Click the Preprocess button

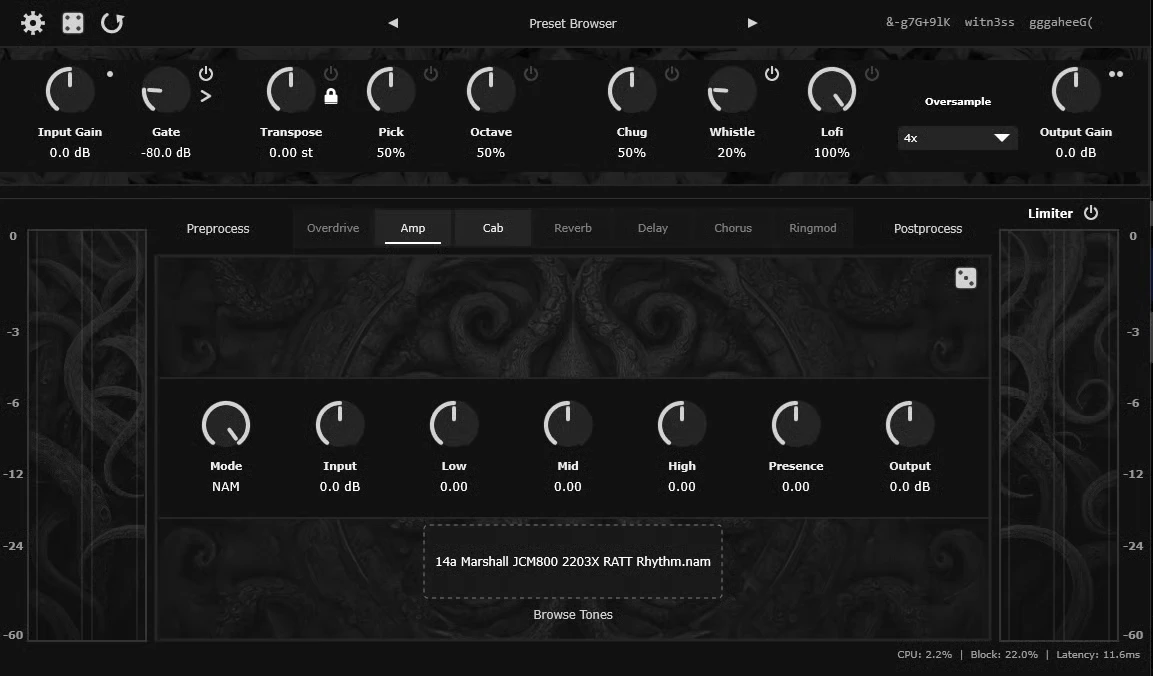[x=218, y=229]
